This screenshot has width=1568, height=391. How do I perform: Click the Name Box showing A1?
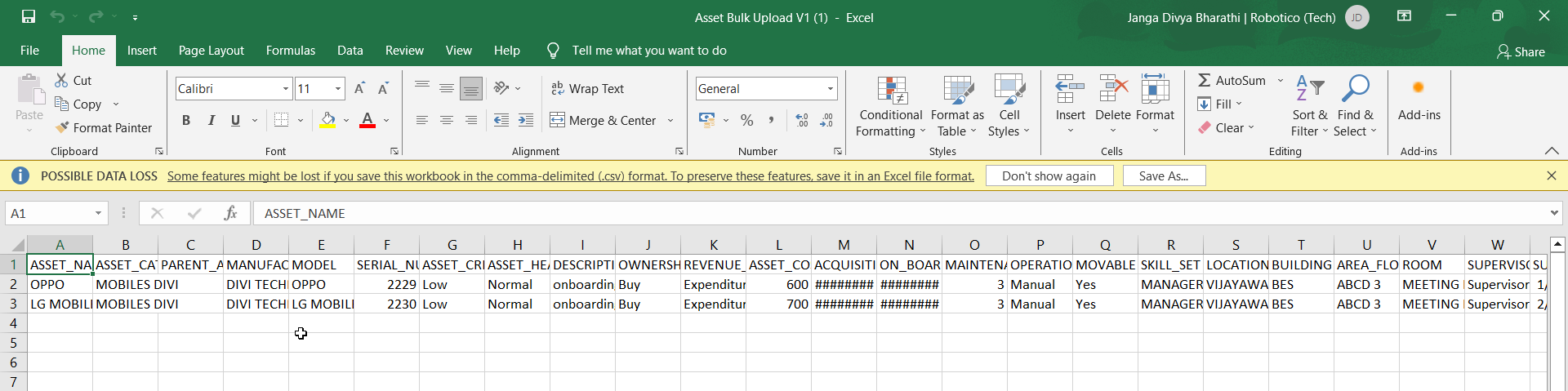[56, 213]
